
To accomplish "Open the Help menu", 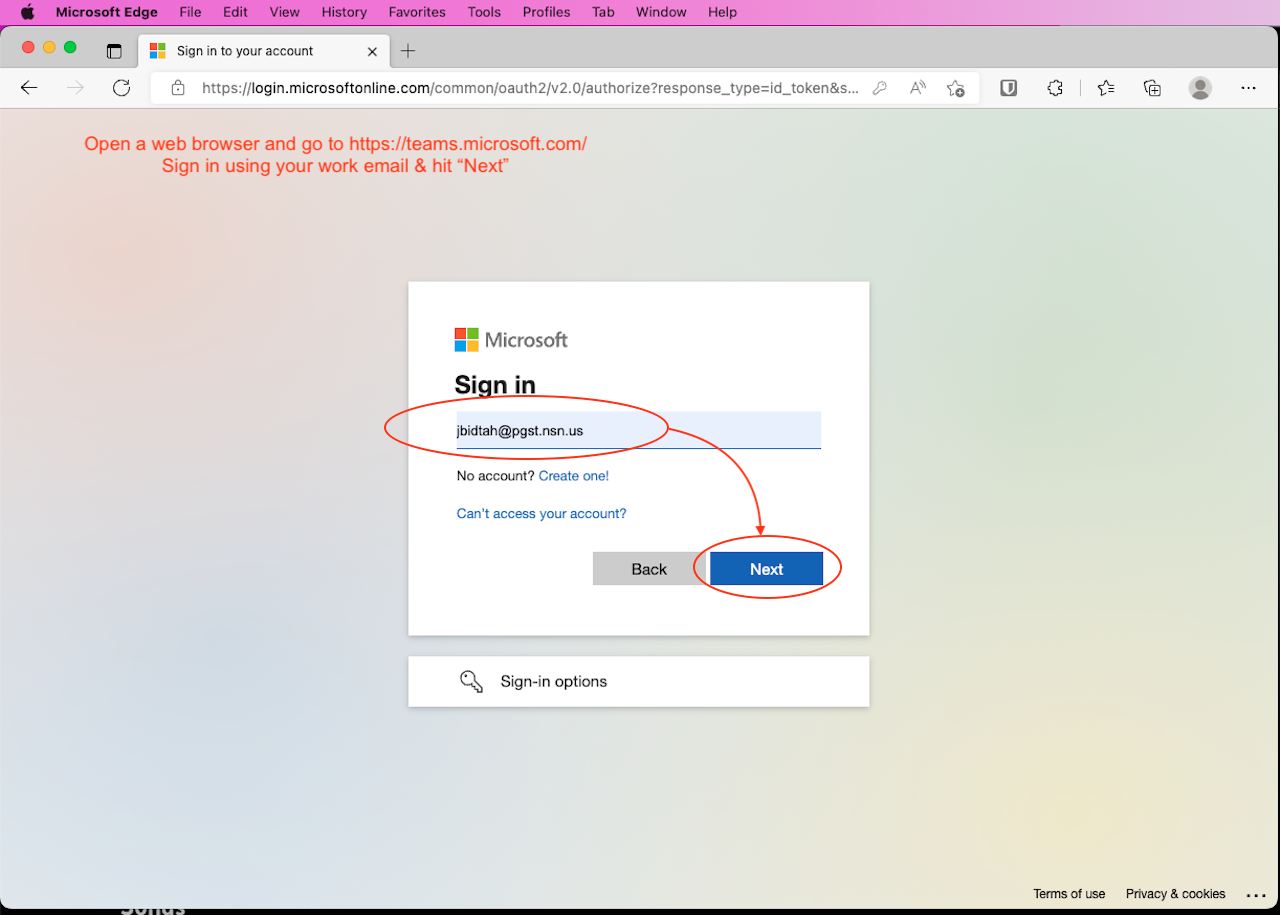I will (722, 12).
